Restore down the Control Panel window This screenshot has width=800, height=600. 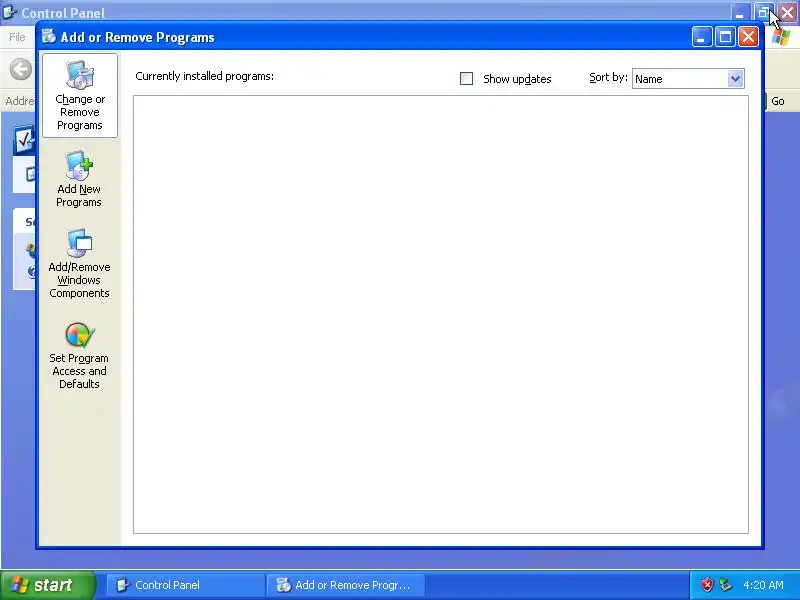point(764,12)
